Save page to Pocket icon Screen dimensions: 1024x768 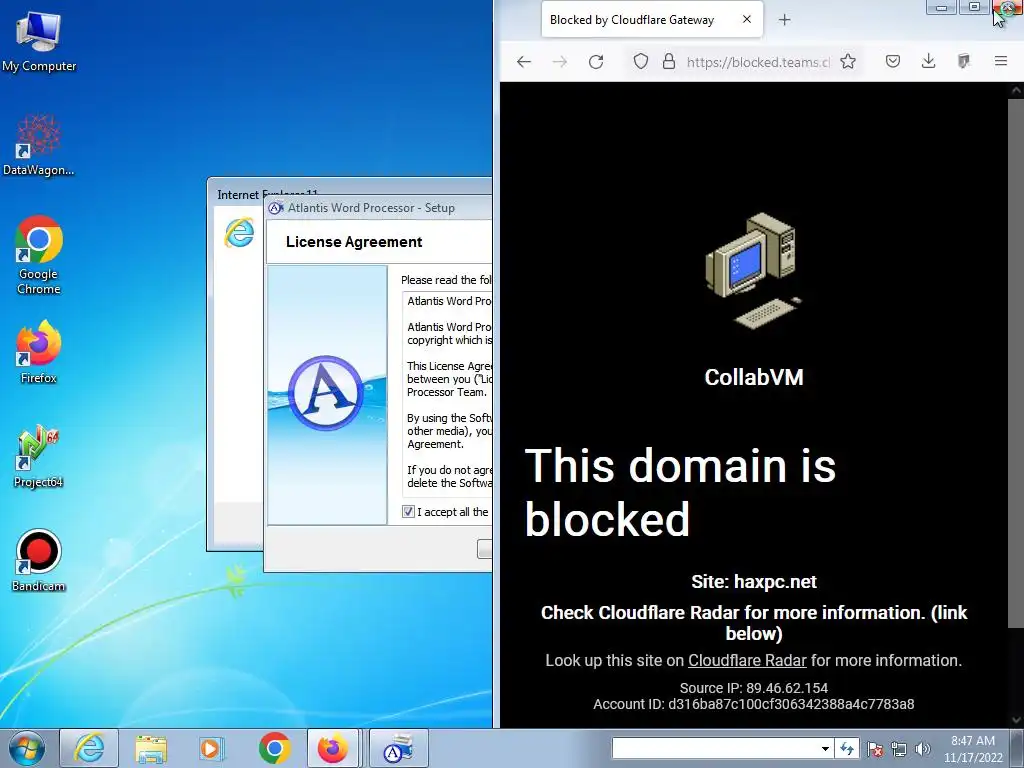893,61
